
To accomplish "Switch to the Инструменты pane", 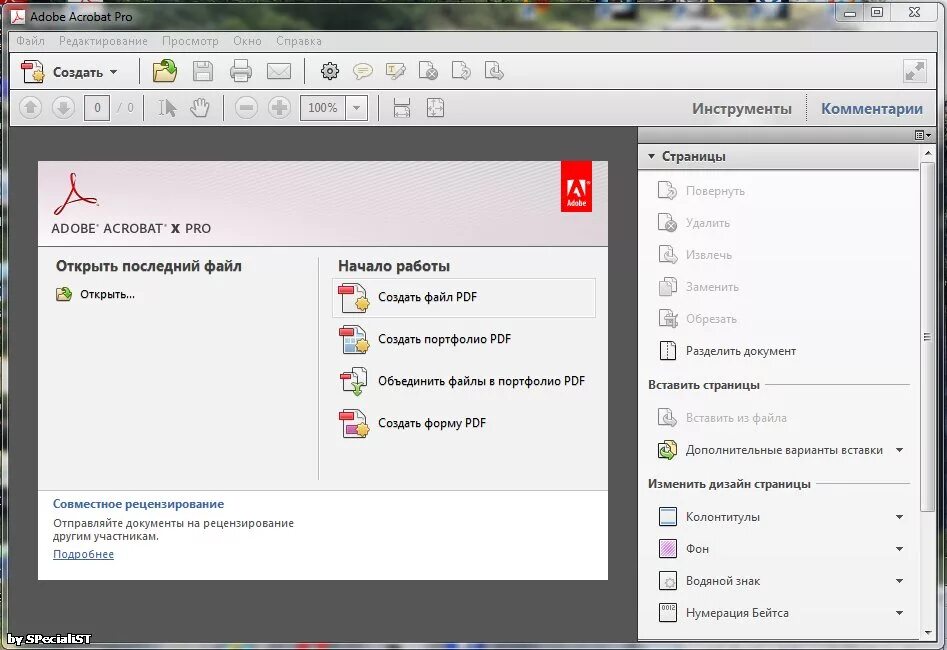I will (x=742, y=109).
